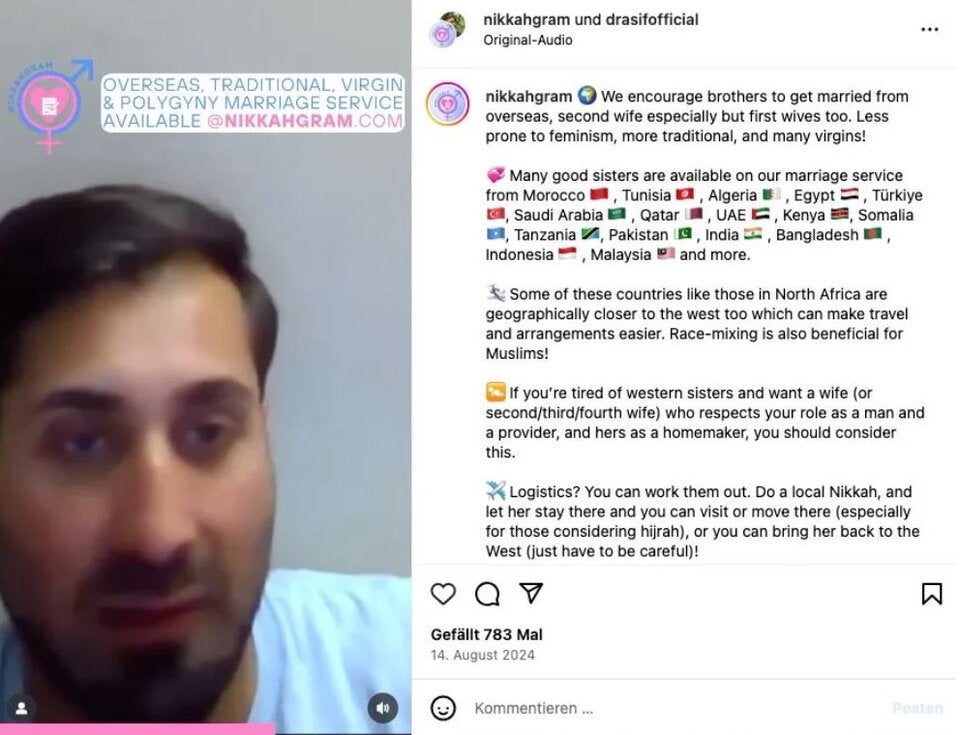The height and width of the screenshot is (735, 960).
Task: Click the 14. August 2024 date
Action: (482, 655)
